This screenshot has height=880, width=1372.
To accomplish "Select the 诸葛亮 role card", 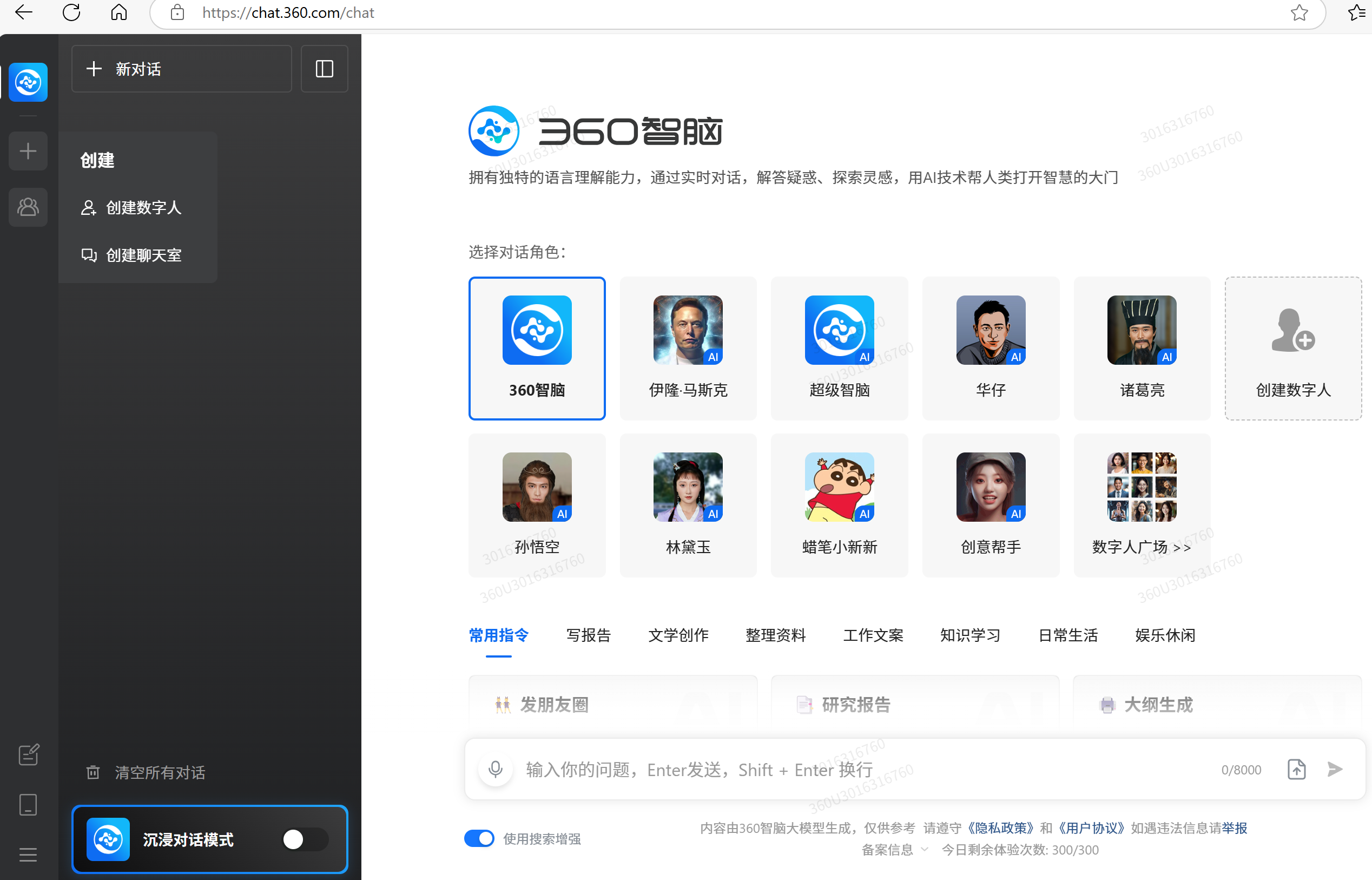I will point(1141,349).
